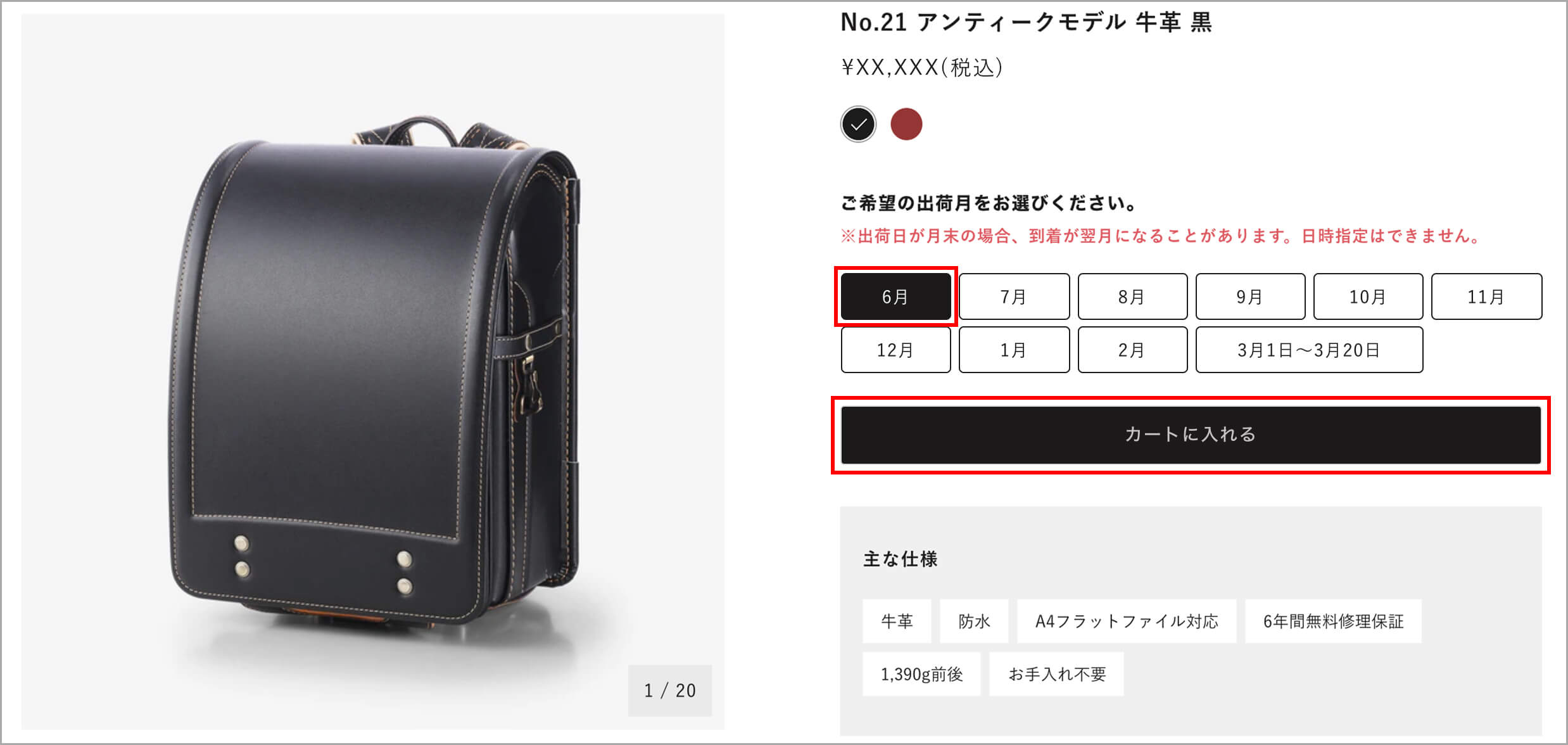Click the A4フラットファイル対応 tag
Screen dimensions: 1568x745
(1127, 621)
